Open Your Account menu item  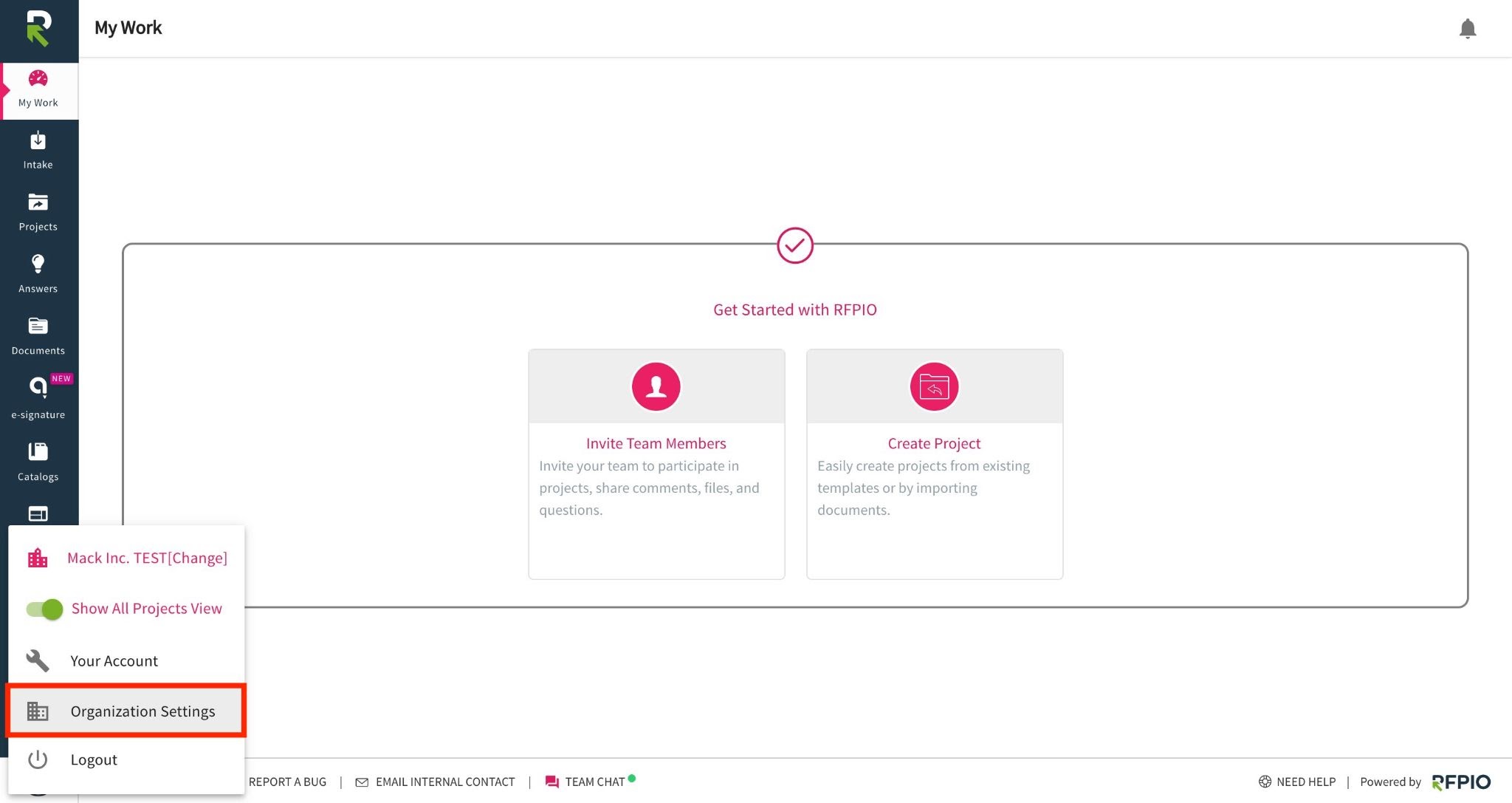point(126,660)
